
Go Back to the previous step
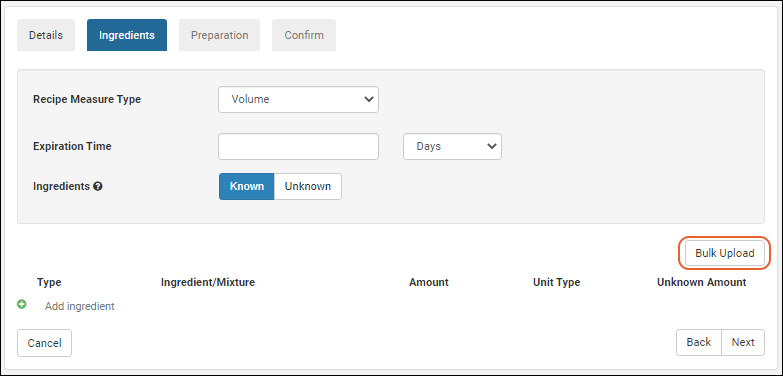click(699, 343)
